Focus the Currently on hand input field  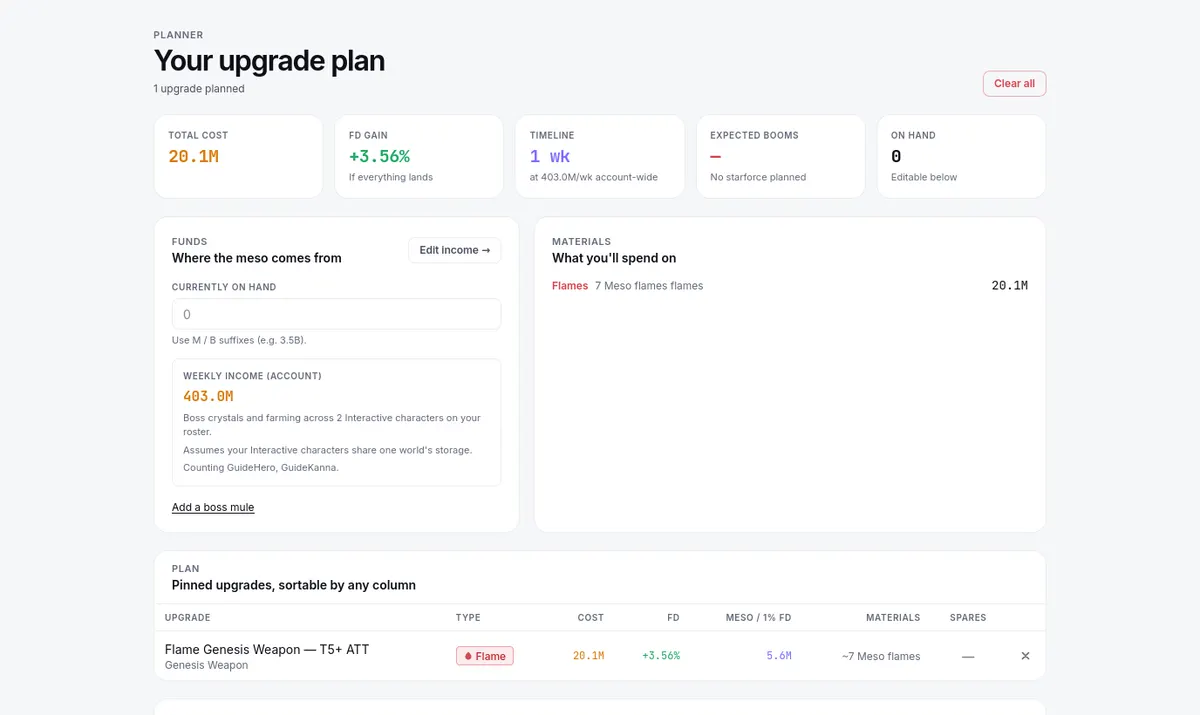(x=336, y=314)
